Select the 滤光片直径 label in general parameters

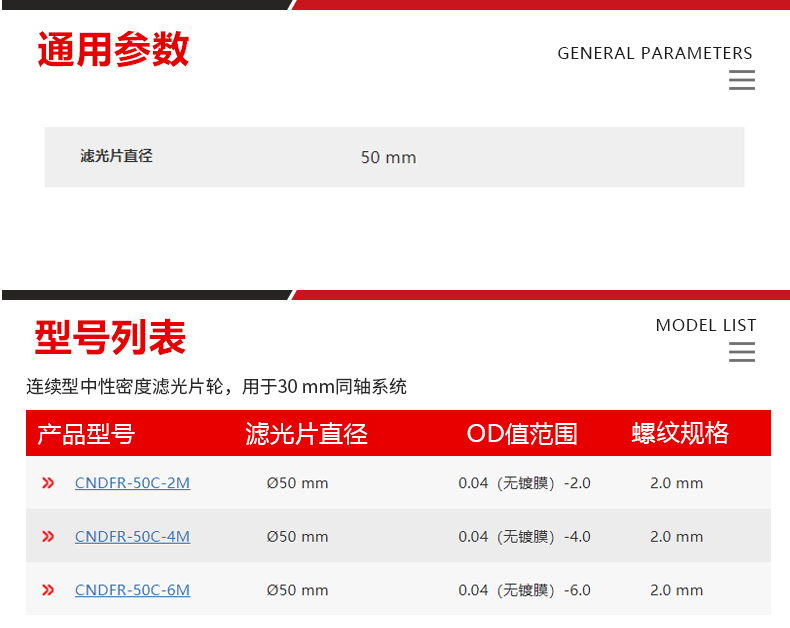[116, 156]
